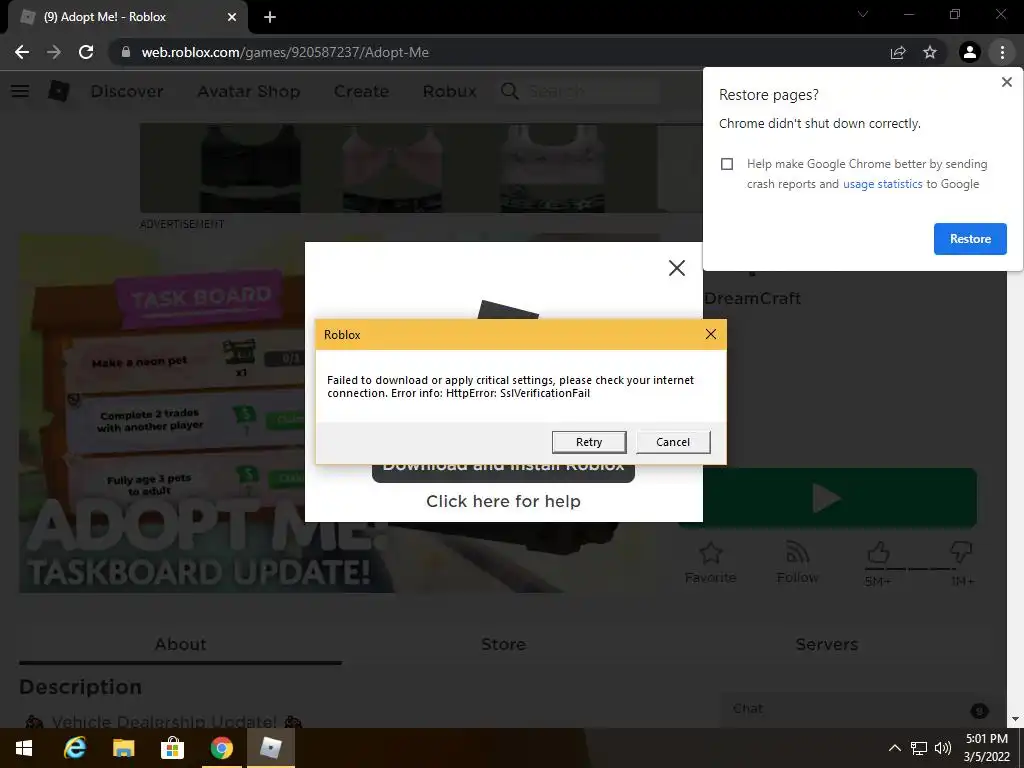This screenshot has height=768, width=1024.
Task: Open network status tray icon
Action: pos(919,748)
